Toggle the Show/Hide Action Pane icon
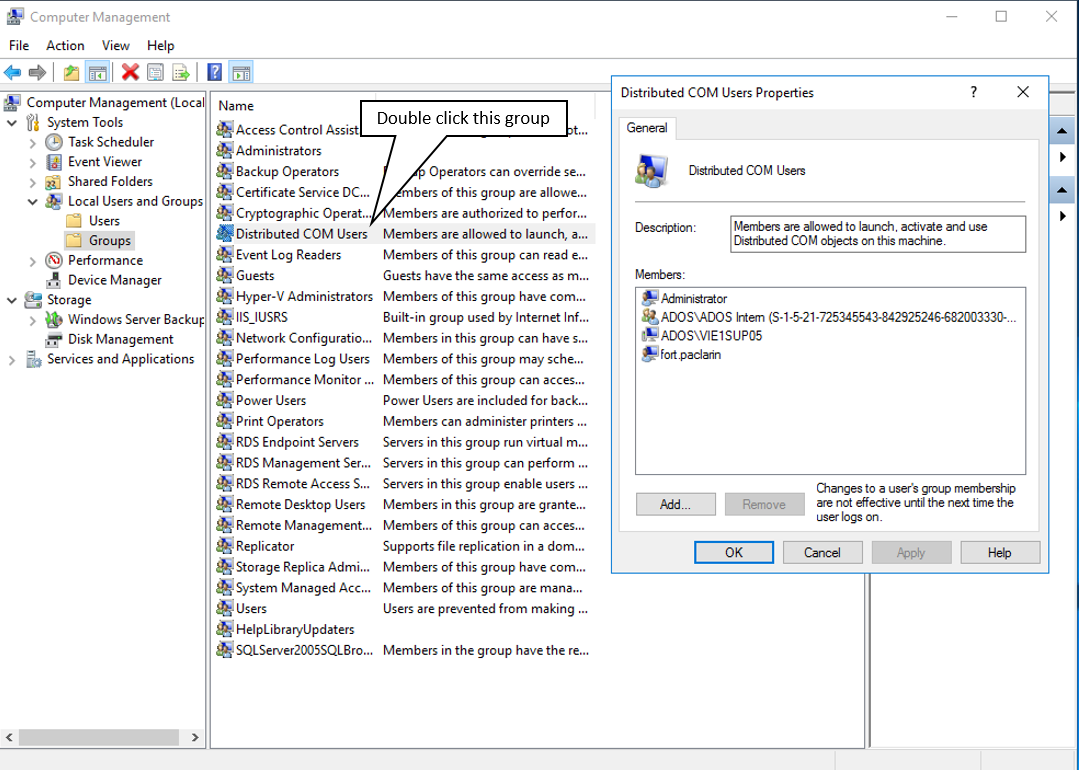 coord(240,72)
